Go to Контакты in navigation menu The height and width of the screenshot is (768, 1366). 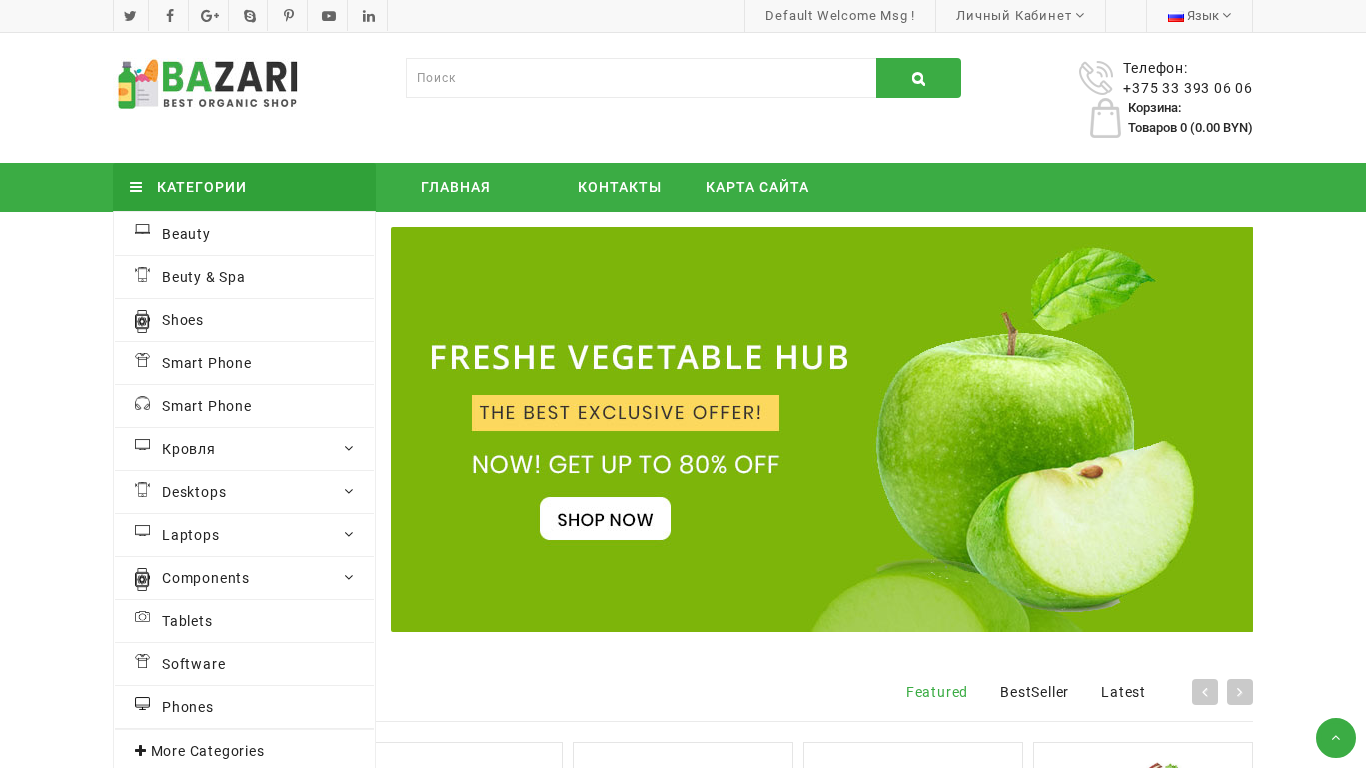coord(620,187)
